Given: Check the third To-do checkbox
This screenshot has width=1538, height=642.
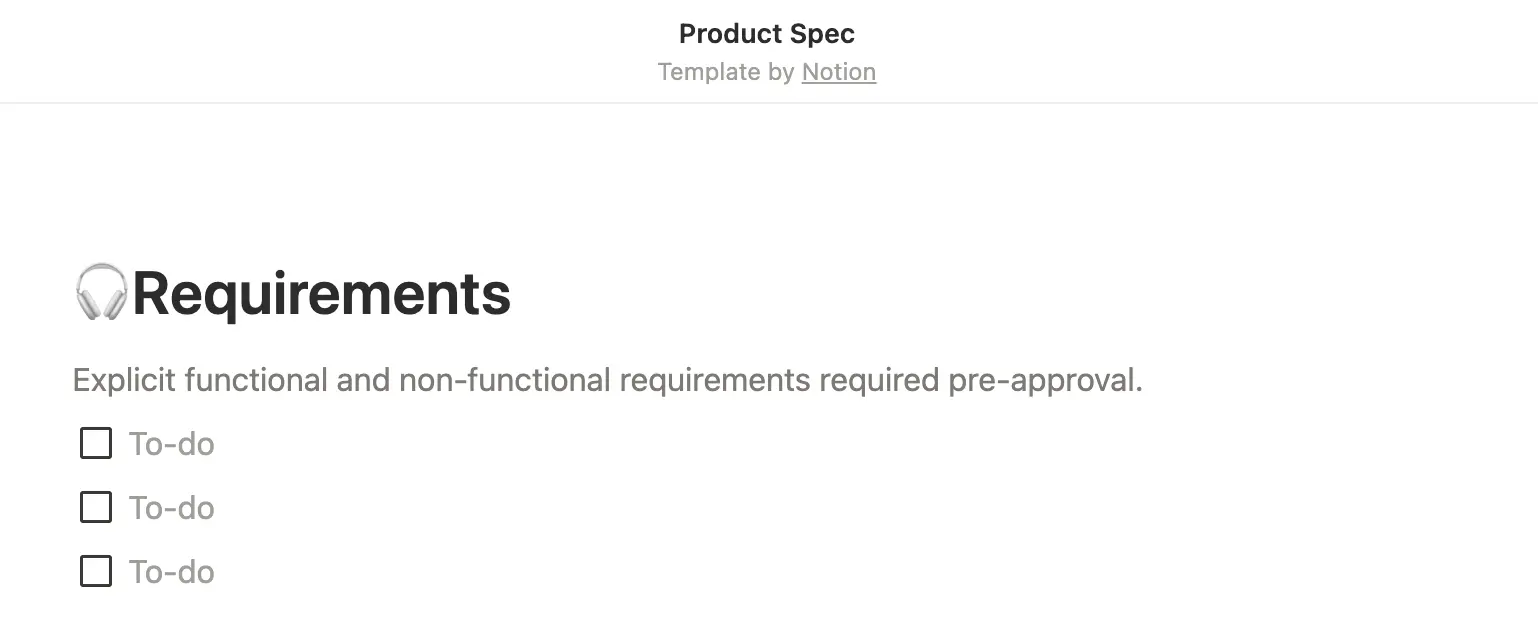Looking at the screenshot, I should [x=95, y=571].
